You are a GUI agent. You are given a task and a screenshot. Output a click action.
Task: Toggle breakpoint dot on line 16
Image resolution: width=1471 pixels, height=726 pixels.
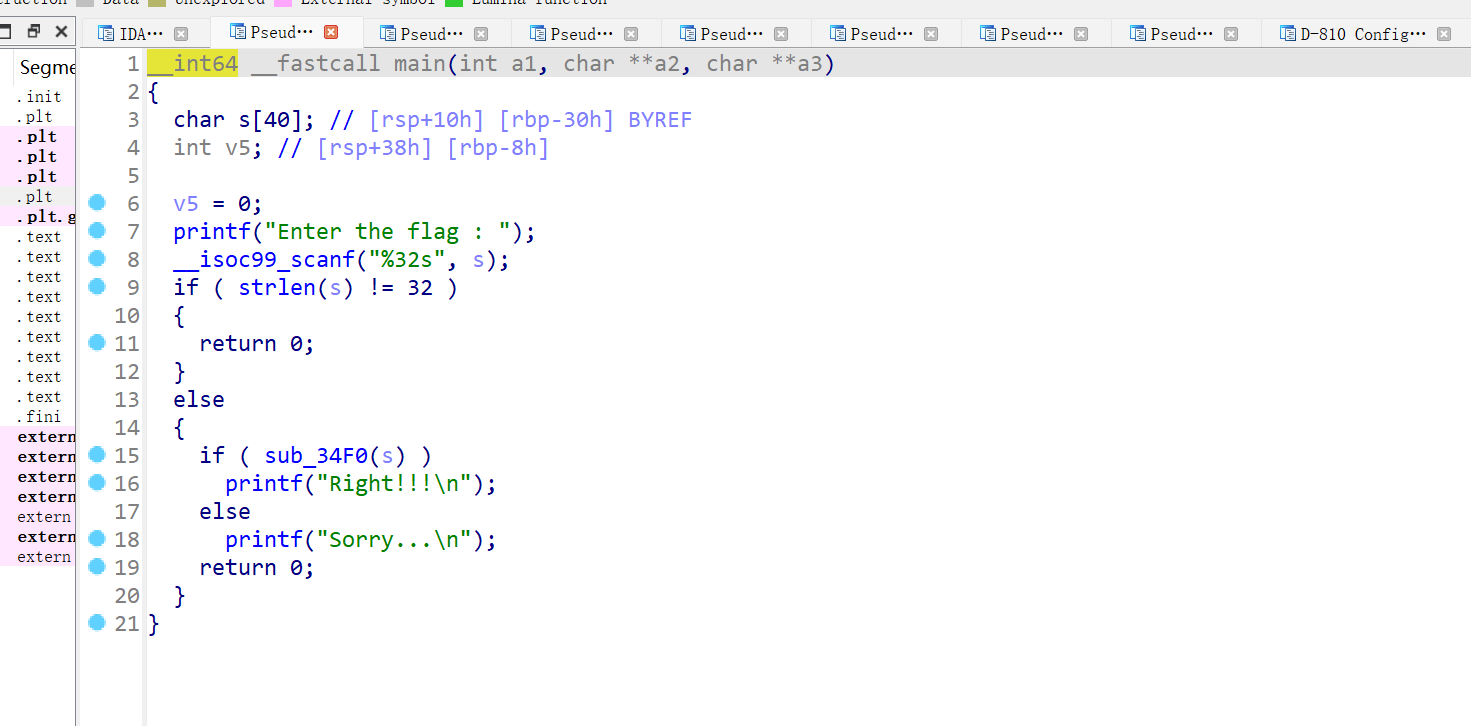[97, 483]
